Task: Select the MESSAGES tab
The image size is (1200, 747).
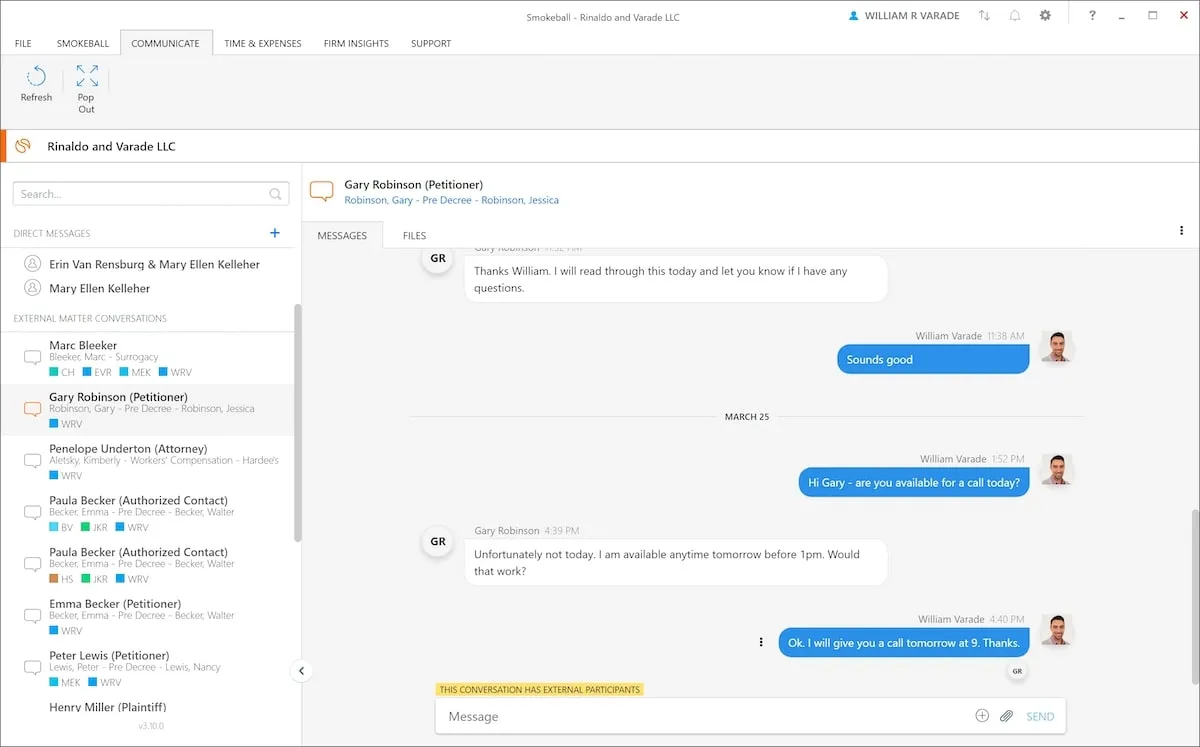Action: [342, 236]
